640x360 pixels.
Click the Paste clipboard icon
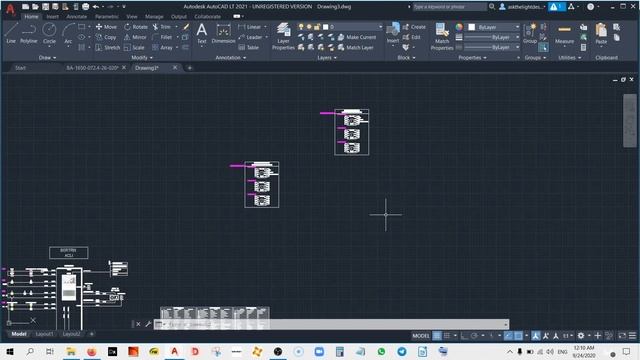[601, 33]
